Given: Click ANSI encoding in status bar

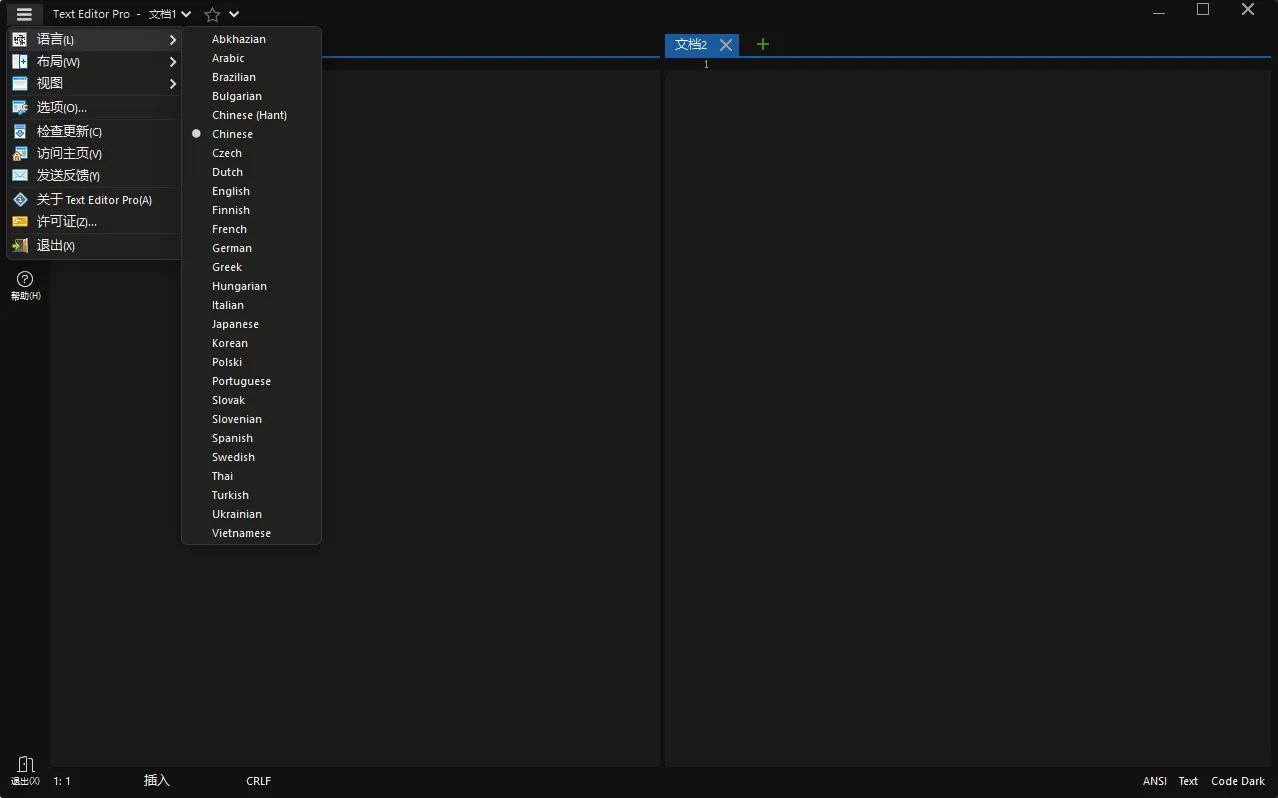Looking at the screenshot, I should [1155, 781].
